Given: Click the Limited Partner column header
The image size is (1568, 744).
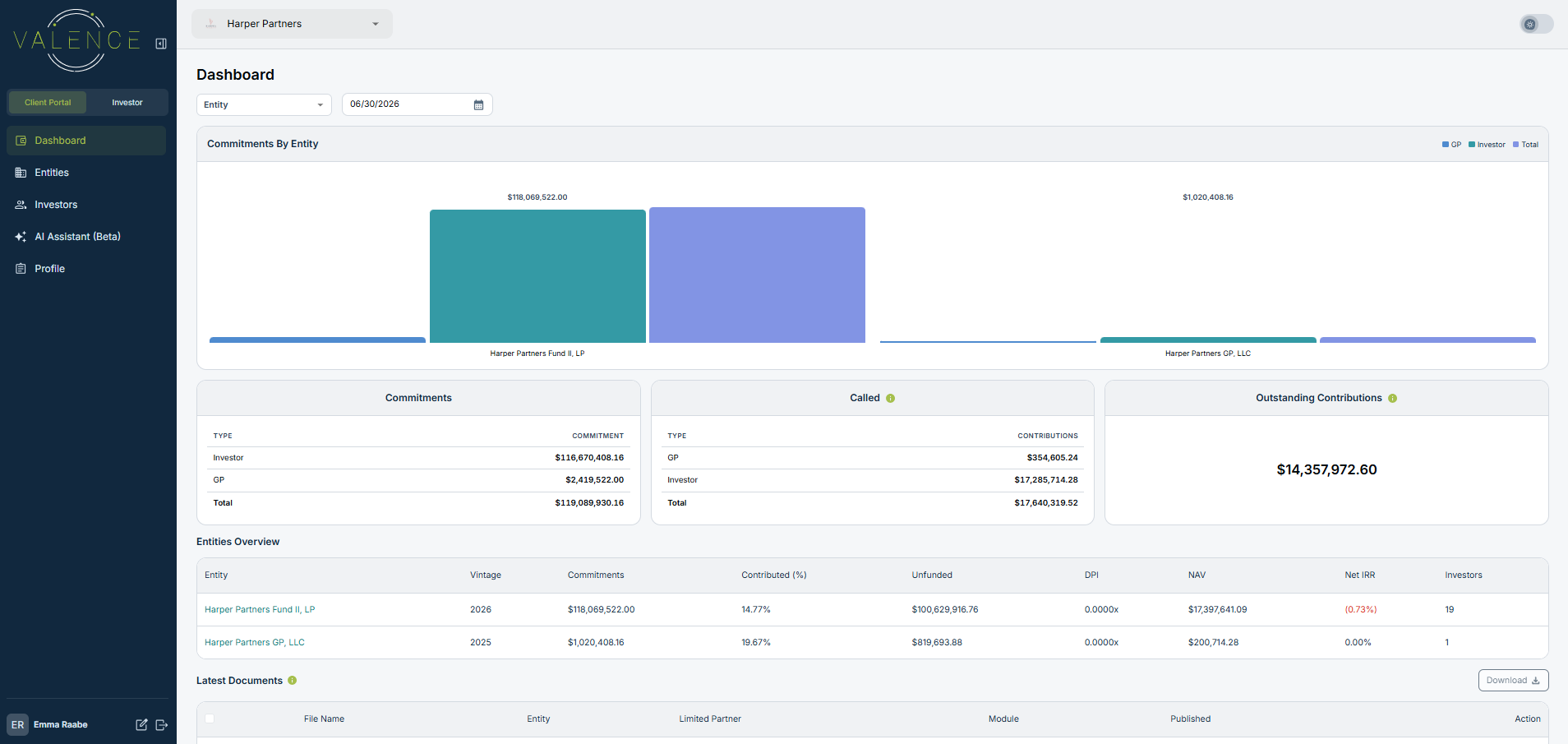Looking at the screenshot, I should 710,719.
